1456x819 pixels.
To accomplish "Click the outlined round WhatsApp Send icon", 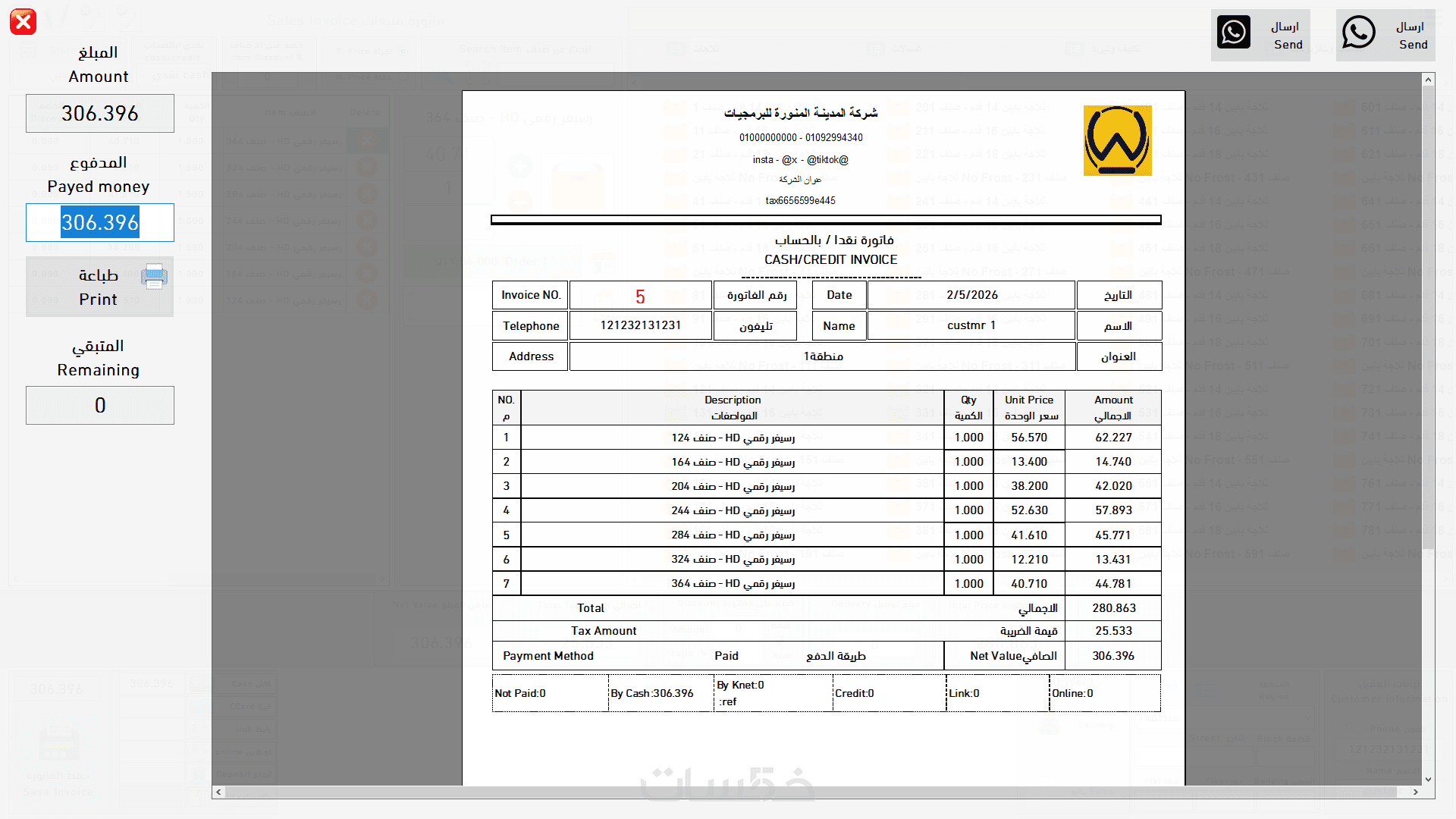I will pyautogui.click(x=1358, y=33).
